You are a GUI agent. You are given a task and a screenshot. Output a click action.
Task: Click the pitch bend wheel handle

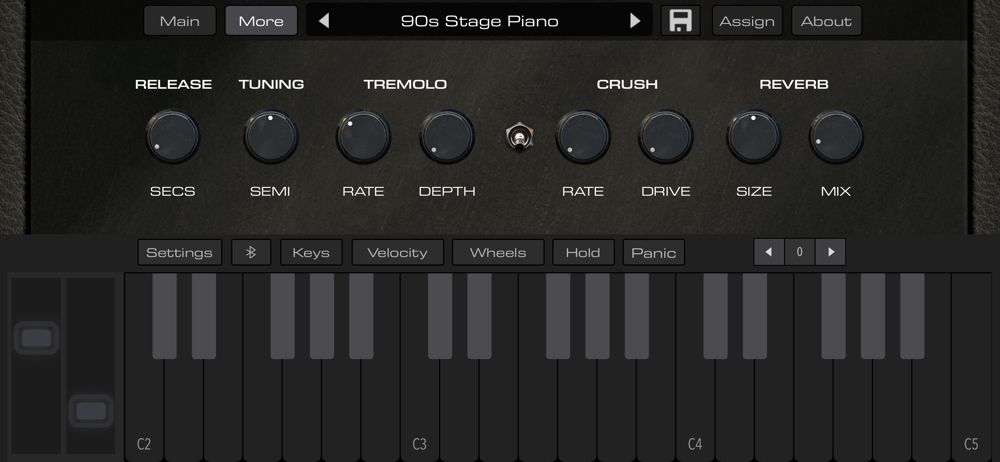[36, 338]
